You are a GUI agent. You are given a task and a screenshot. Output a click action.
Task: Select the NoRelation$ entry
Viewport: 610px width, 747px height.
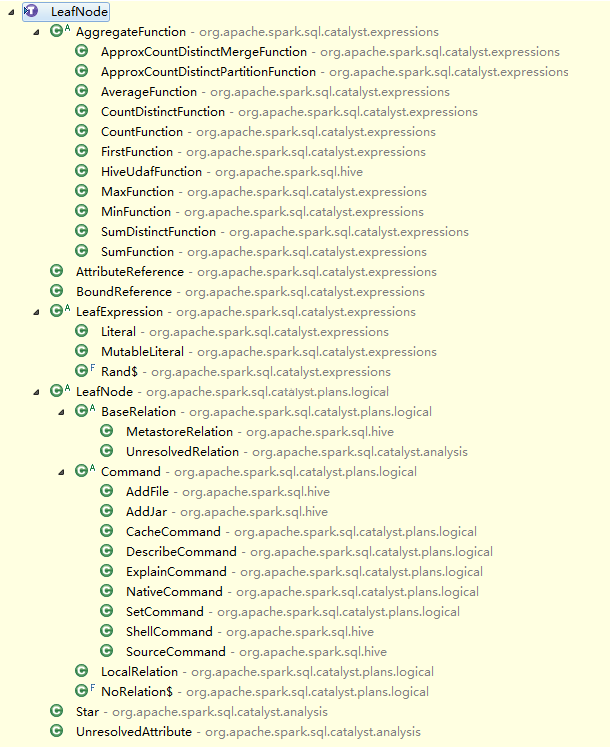(x=265, y=692)
